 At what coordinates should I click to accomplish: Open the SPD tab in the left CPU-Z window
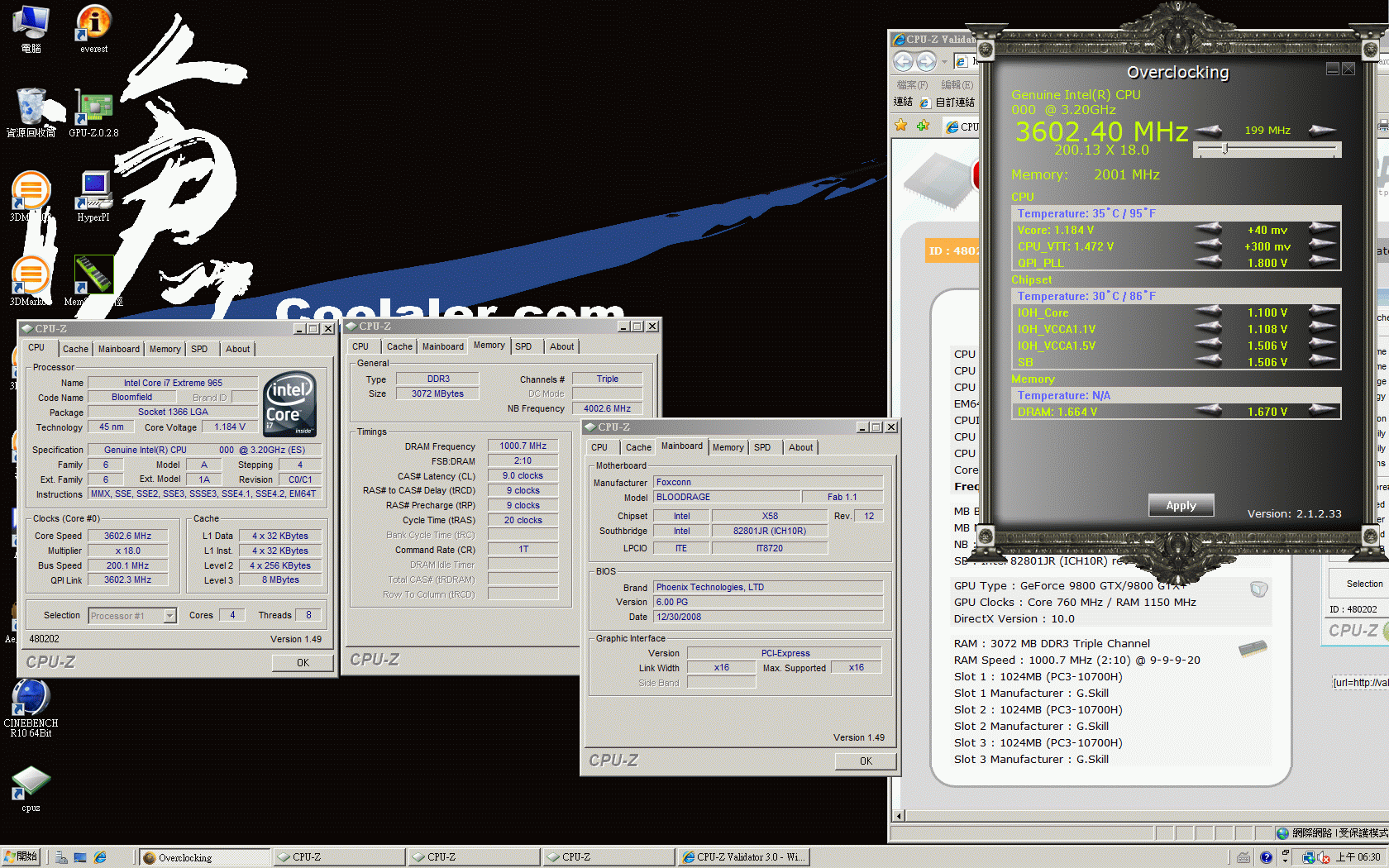199,349
